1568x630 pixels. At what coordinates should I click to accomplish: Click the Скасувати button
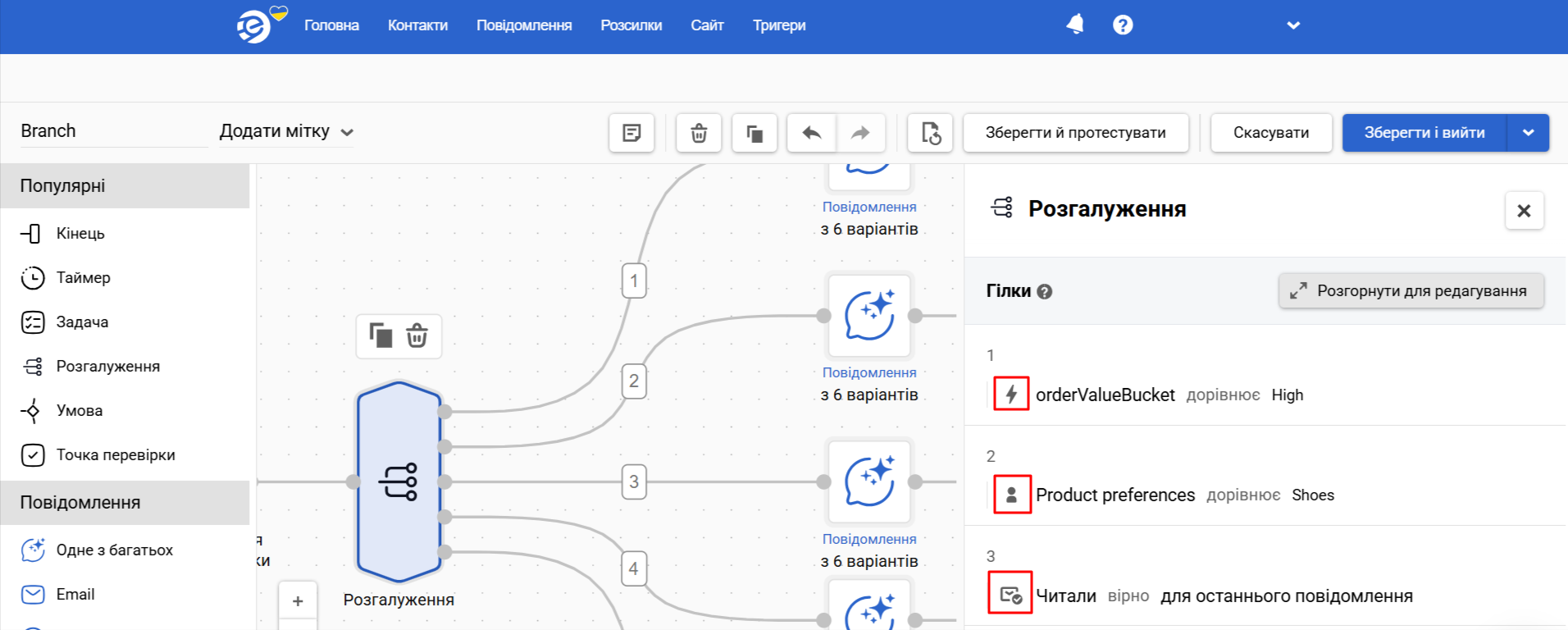(x=1271, y=133)
